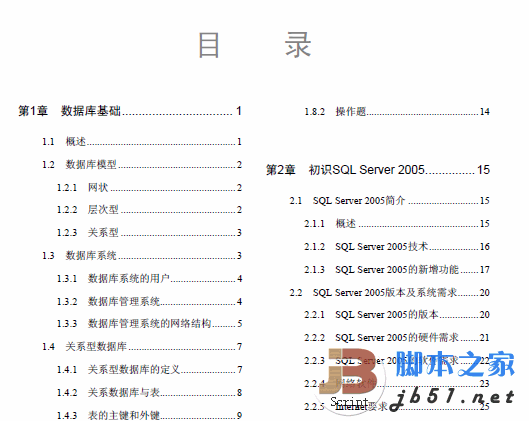529x421 pixels.
Task: Select 1.4.1 关系型数据库的定义 entry
Action: pyautogui.click(x=149, y=369)
